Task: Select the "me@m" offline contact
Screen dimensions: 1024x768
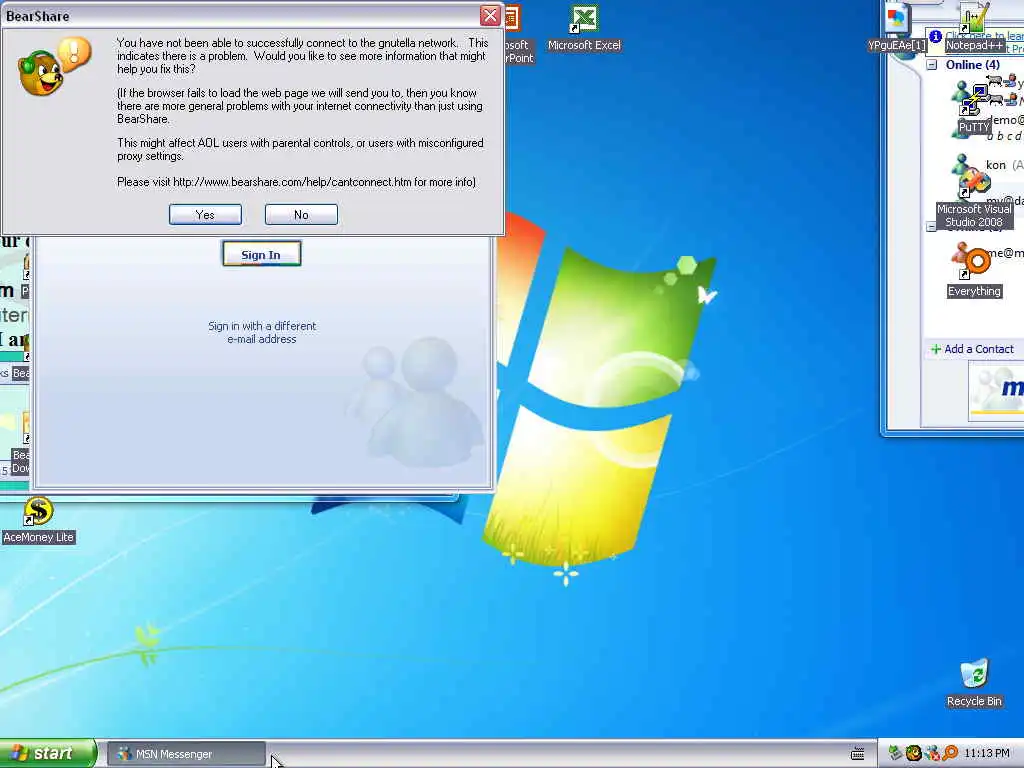Action: click(x=1004, y=253)
